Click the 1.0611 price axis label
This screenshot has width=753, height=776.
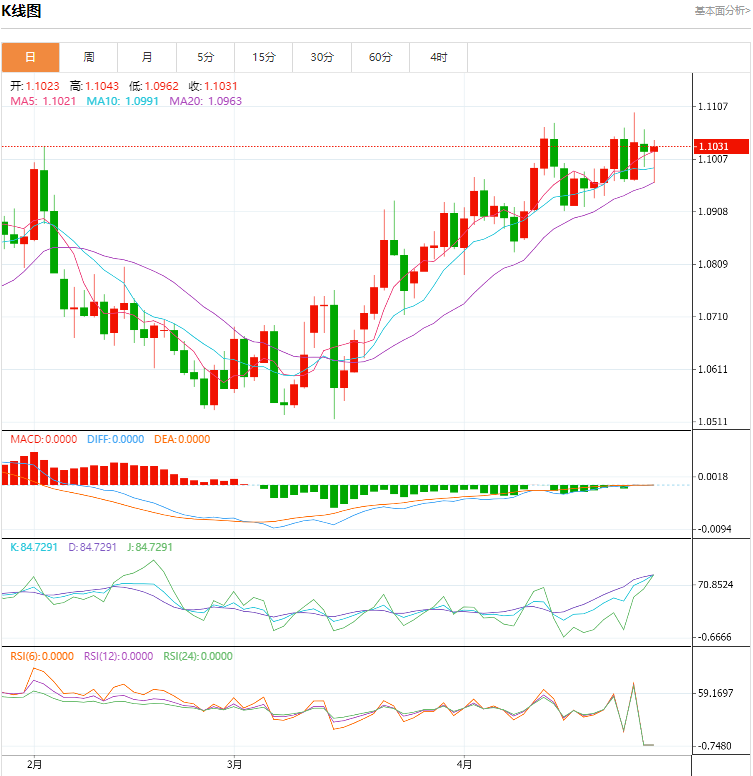tap(713, 369)
